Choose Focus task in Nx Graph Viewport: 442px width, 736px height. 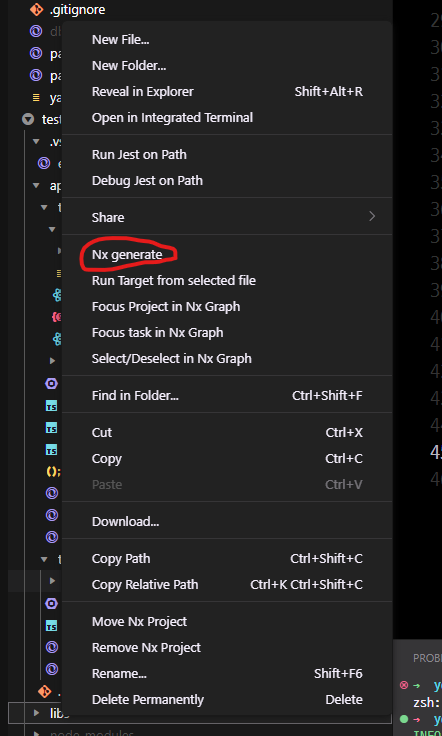(158, 332)
